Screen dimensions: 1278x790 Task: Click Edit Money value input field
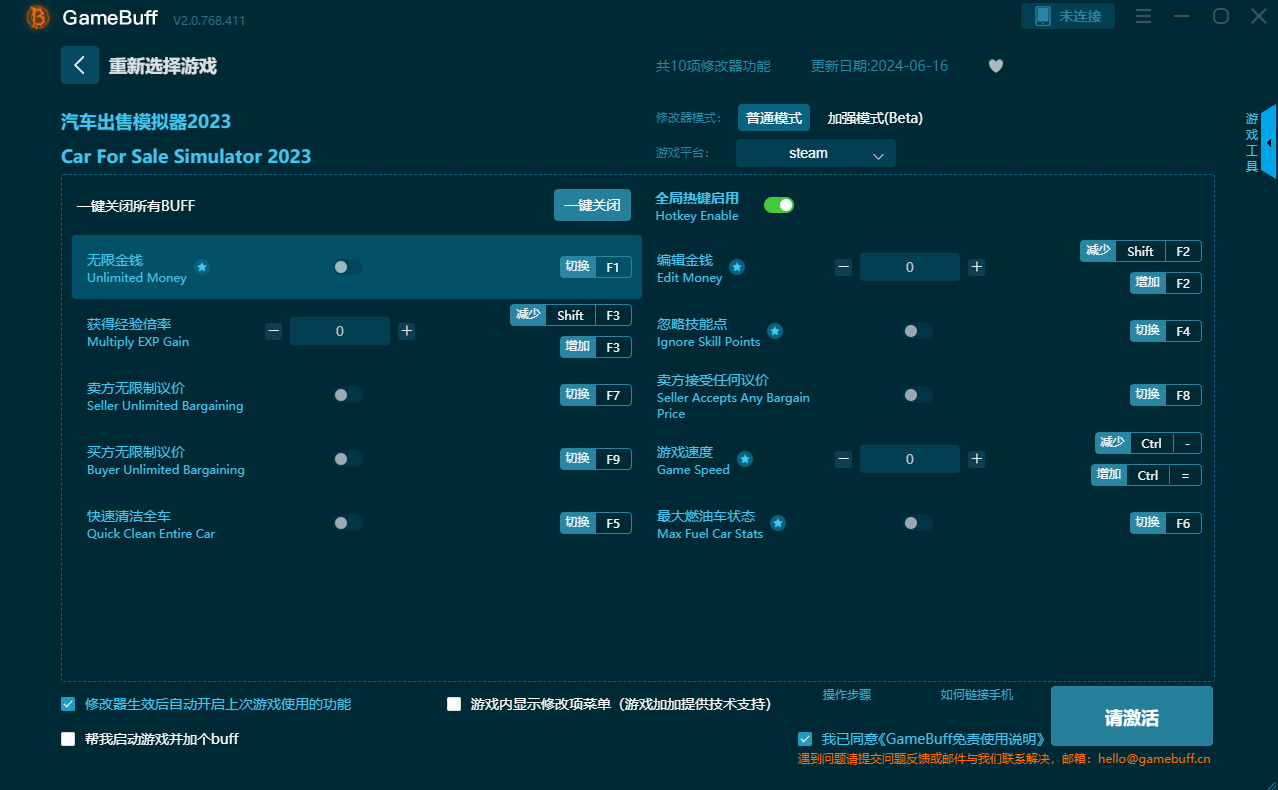pyautogui.click(x=910, y=267)
